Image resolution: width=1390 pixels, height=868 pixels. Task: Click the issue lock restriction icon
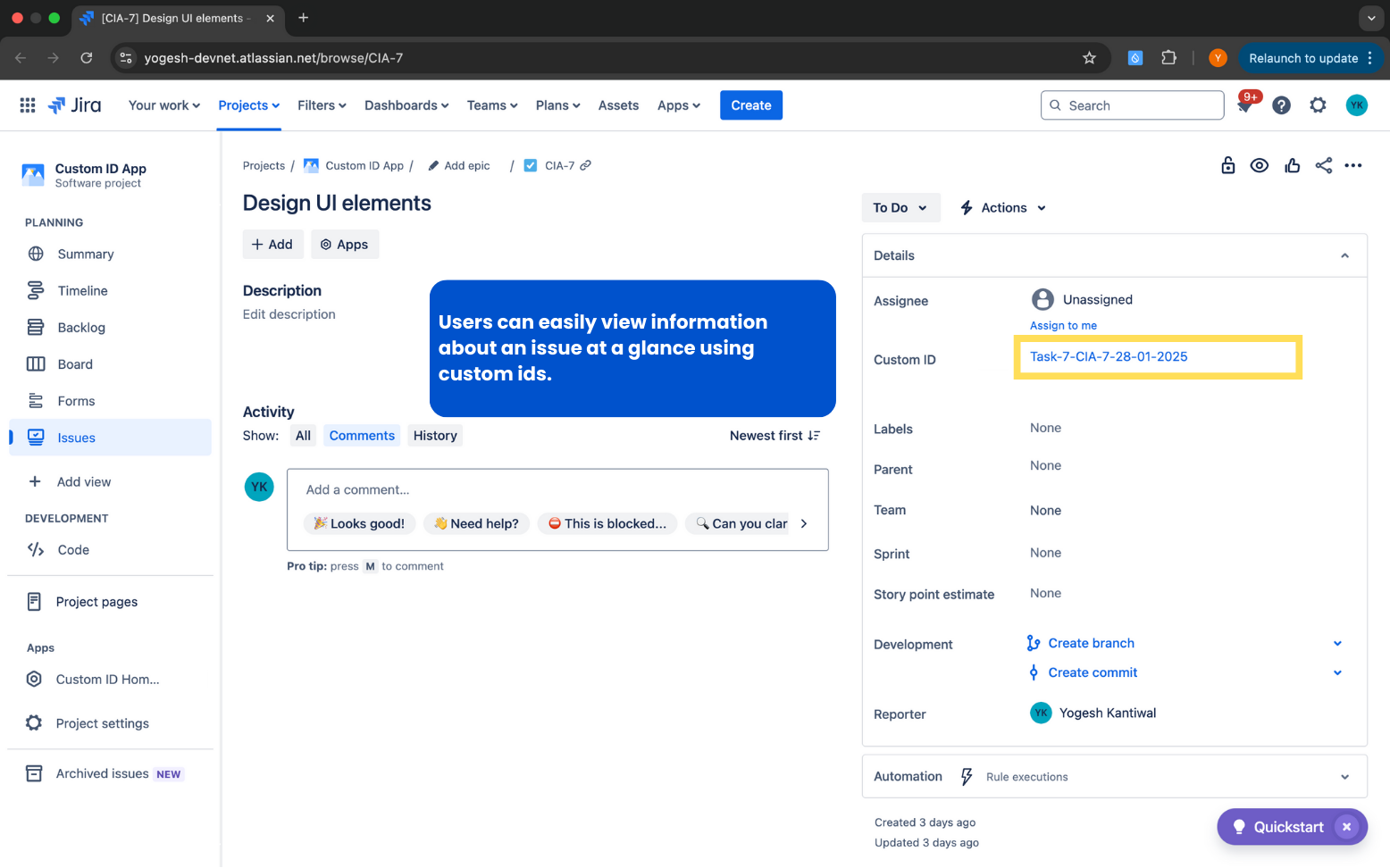click(1228, 165)
